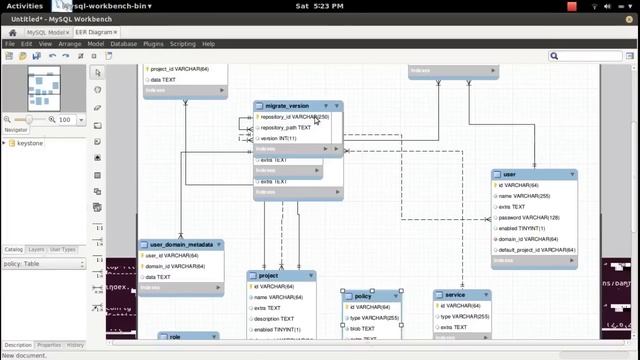Select the eraser tool
Screen dimensions: 640x360
[98, 108]
